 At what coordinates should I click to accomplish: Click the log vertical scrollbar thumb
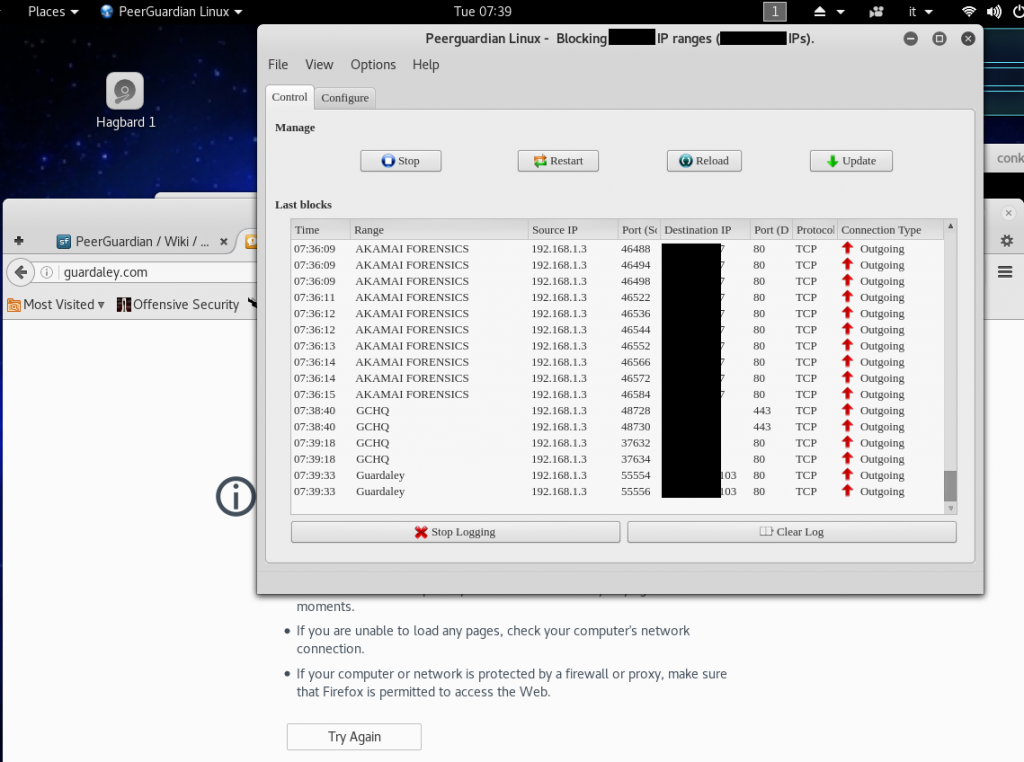click(x=950, y=485)
